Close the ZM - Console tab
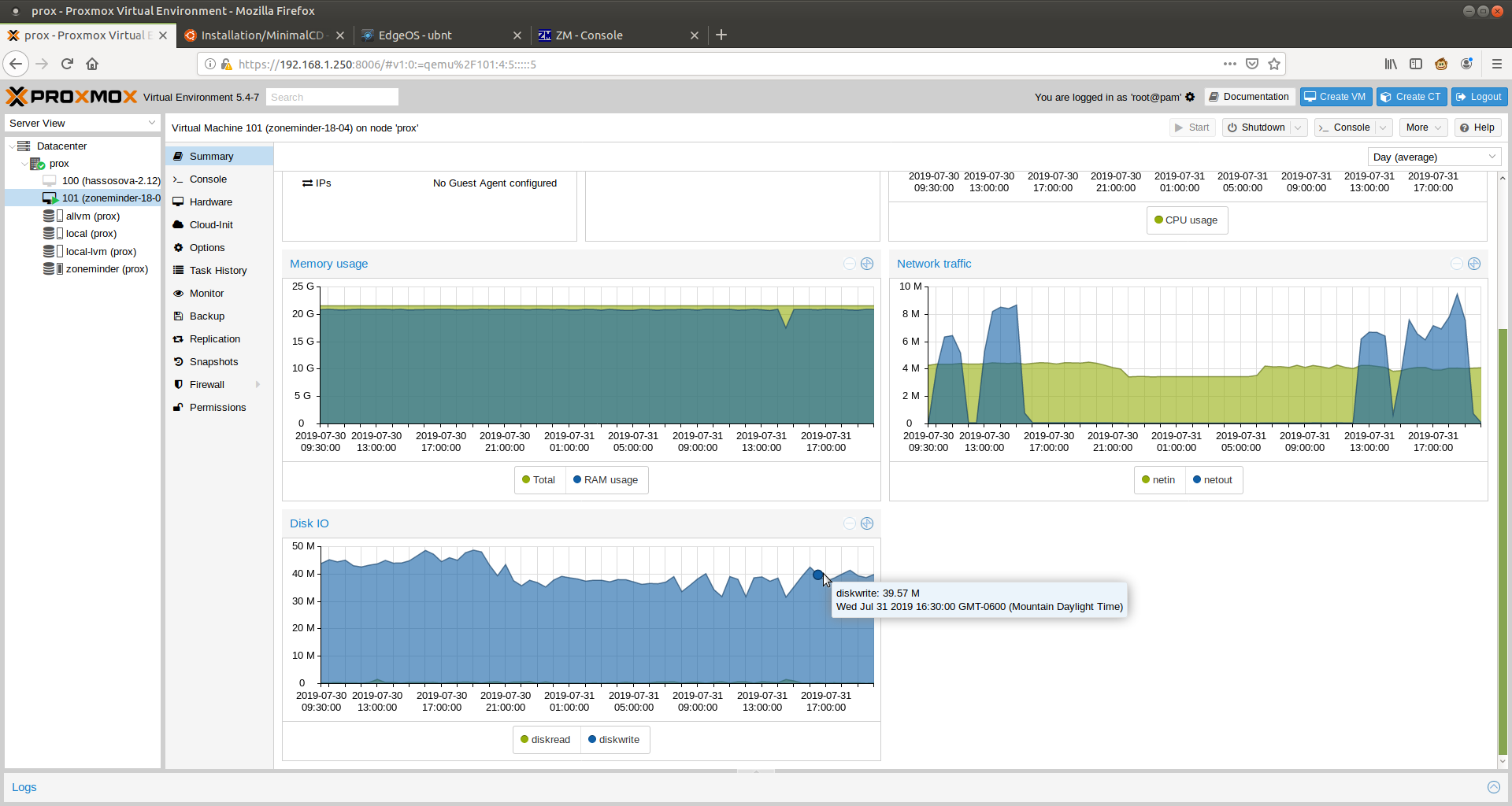Screen dimensions: 1512x806 [695, 35]
